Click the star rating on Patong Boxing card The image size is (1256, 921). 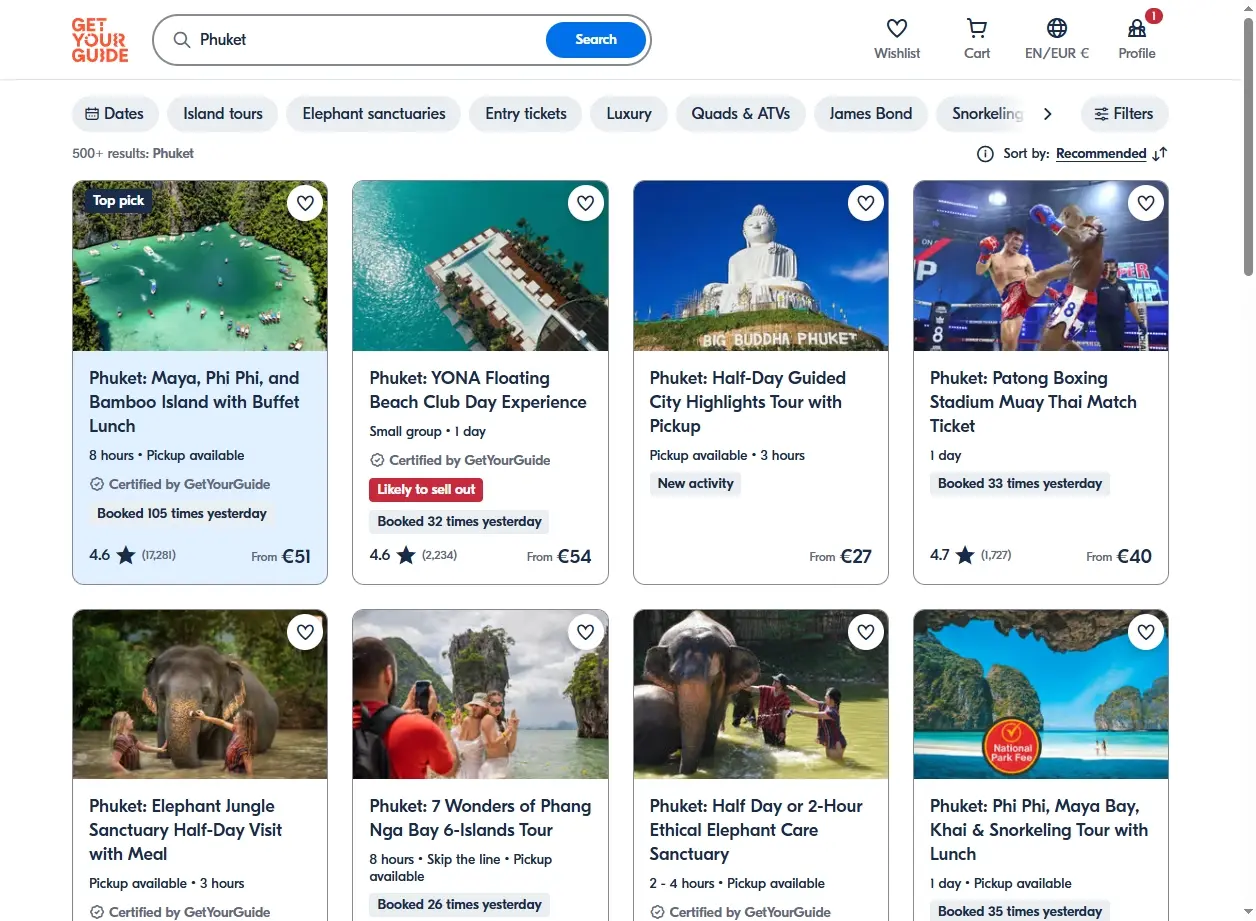pos(965,554)
